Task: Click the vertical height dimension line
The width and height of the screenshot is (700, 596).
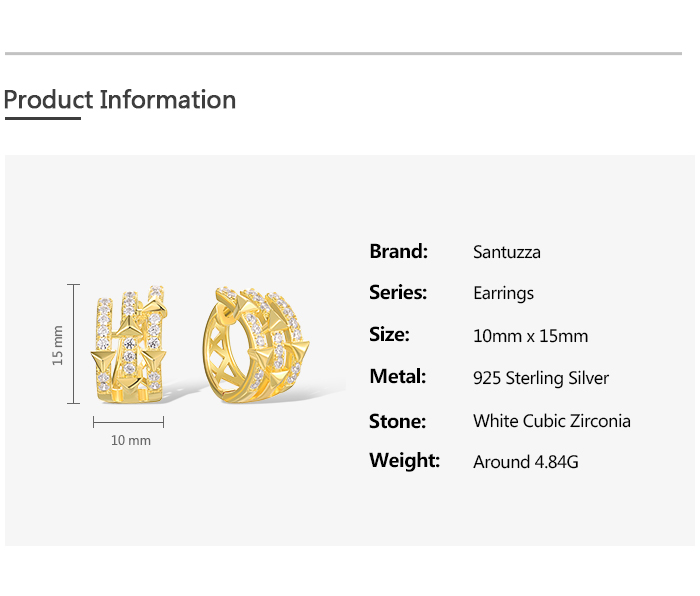Action: coord(73,344)
